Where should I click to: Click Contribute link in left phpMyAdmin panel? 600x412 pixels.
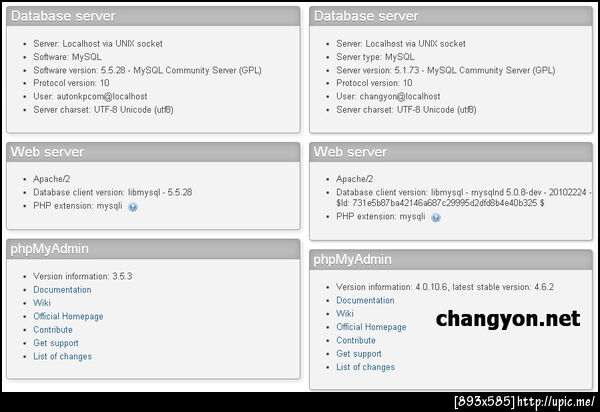coord(53,329)
